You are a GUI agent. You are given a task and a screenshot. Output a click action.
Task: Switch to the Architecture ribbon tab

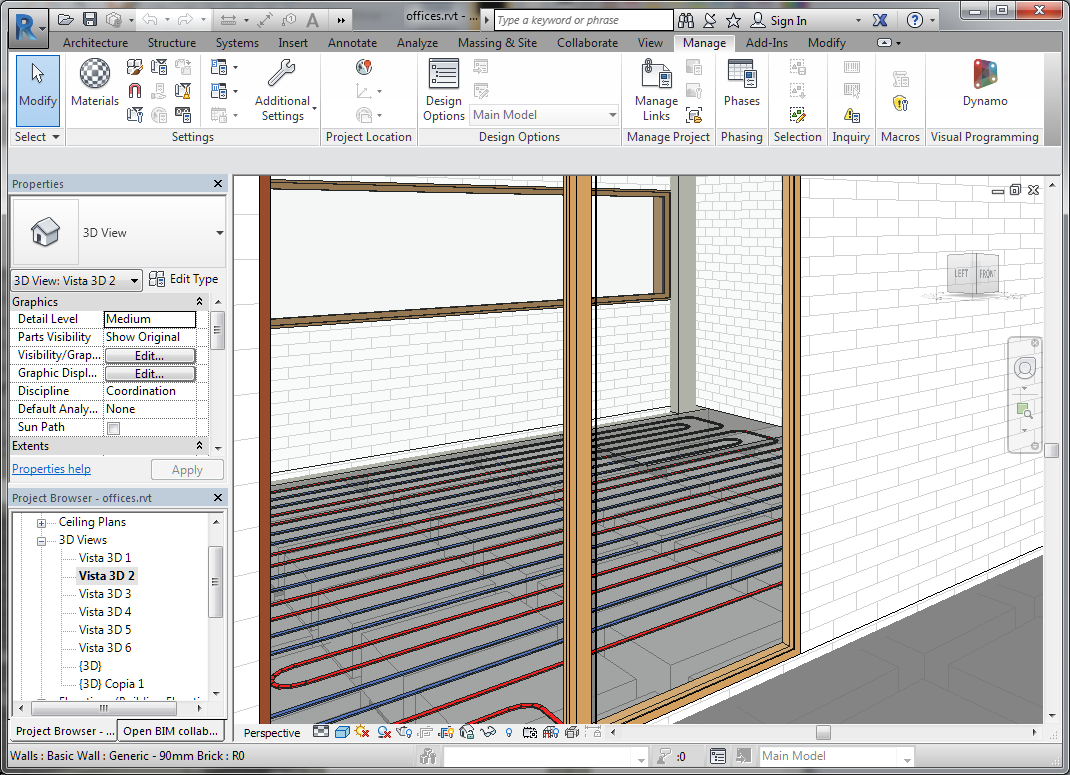(x=95, y=43)
